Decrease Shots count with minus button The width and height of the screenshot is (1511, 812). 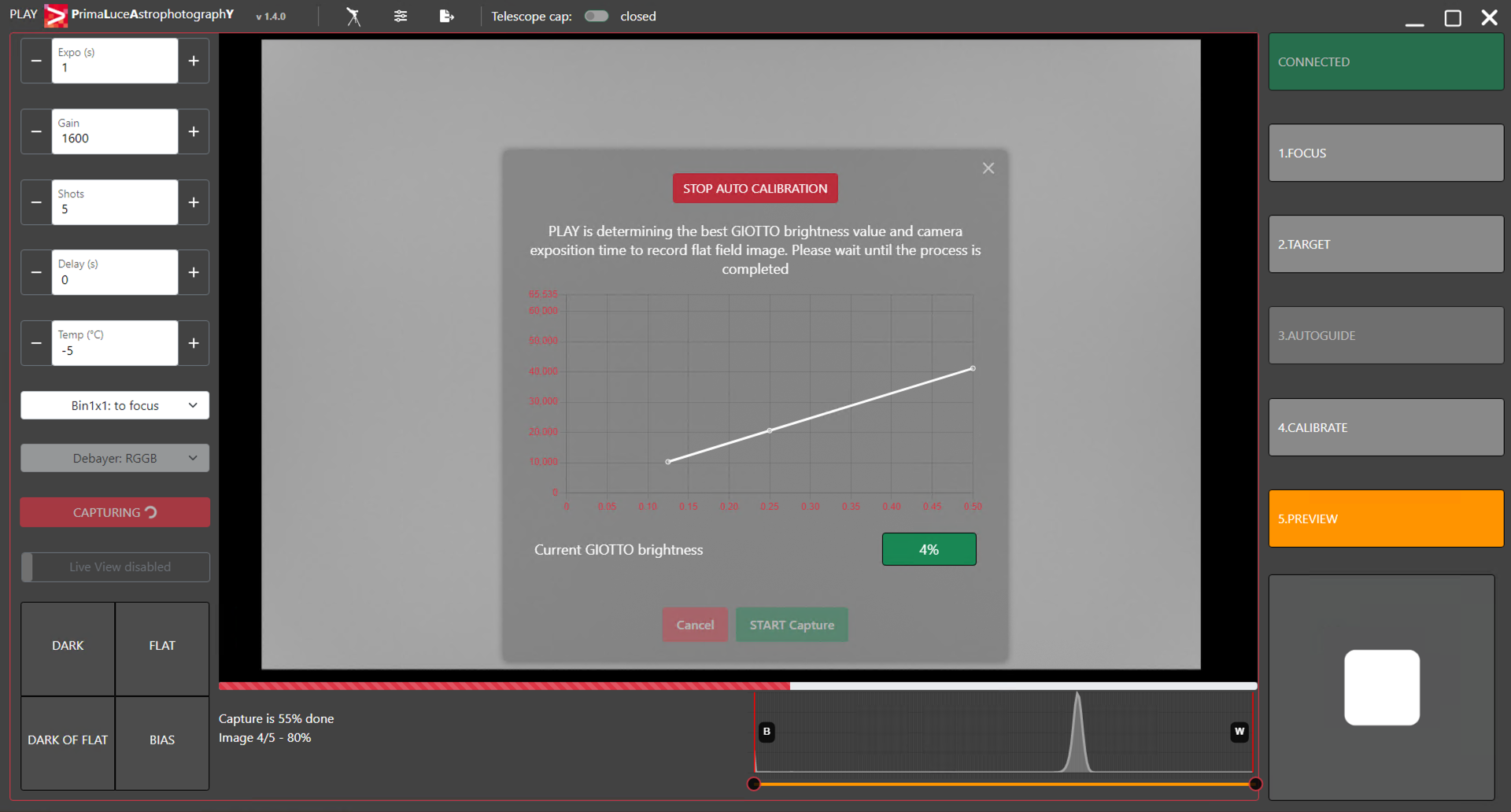pos(36,202)
